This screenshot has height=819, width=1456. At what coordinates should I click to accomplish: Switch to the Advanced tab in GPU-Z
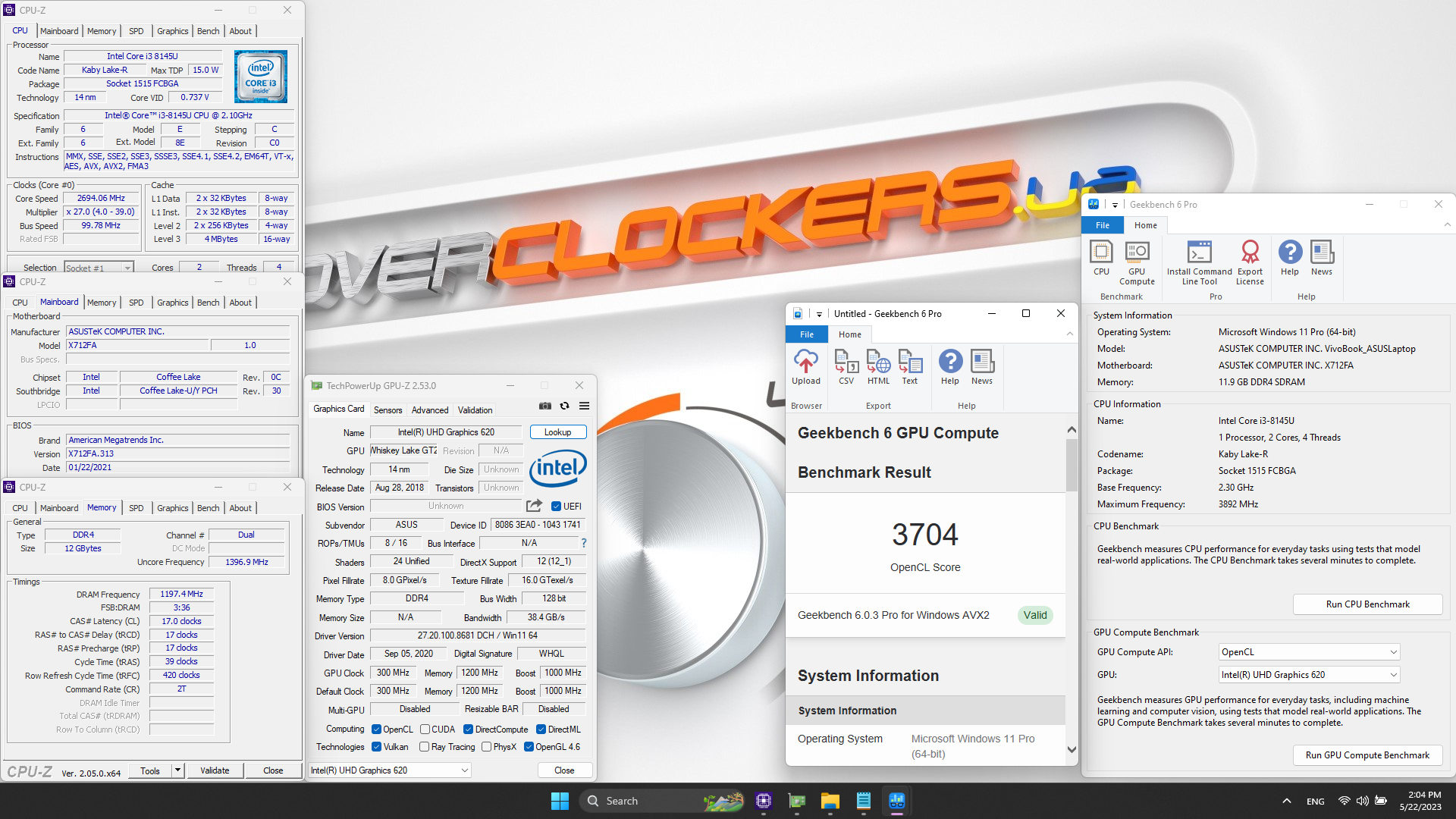click(430, 410)
